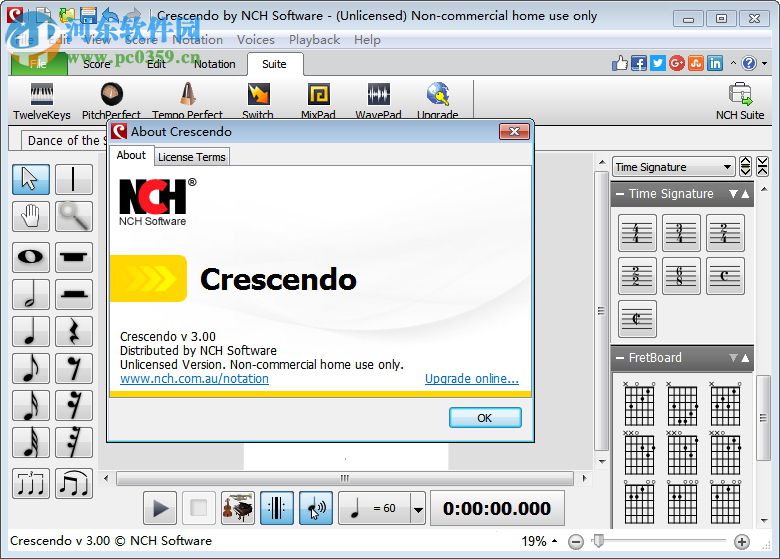The width and height of the screenshot is (780, 559).
Task: Open the Notation ribbon tab
Action: [214, 64]
